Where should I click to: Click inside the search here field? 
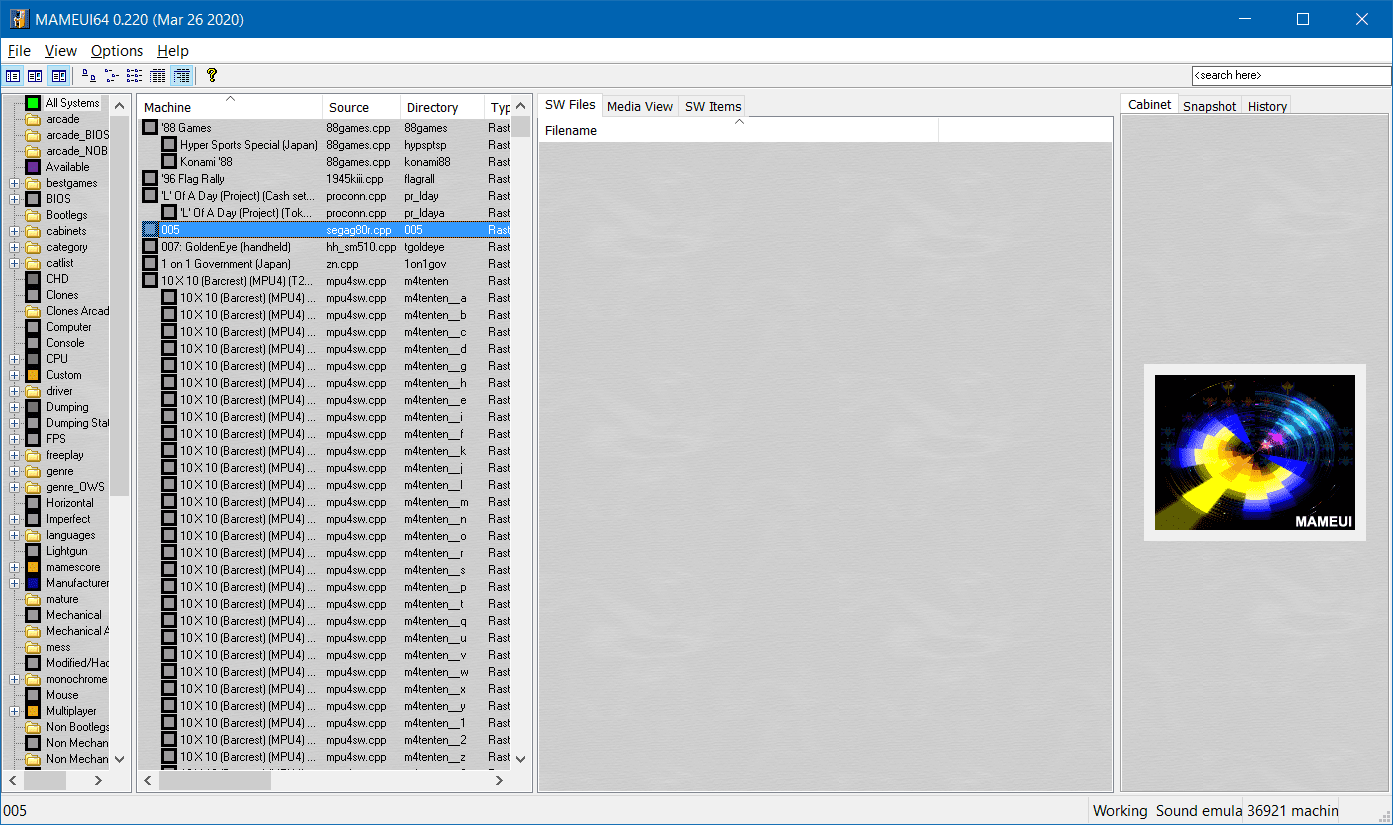[x=1291, y=75]
